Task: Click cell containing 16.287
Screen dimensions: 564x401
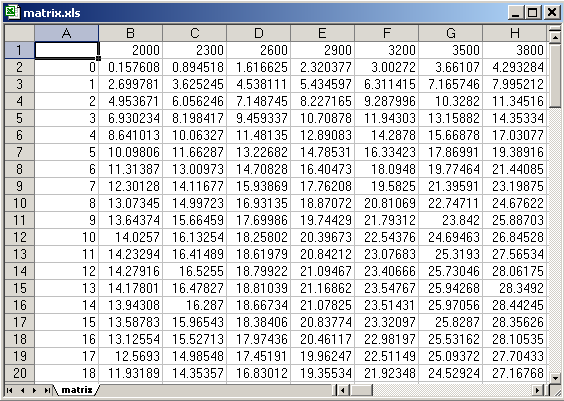Action: pyautogui.click(x=195, y=305)
